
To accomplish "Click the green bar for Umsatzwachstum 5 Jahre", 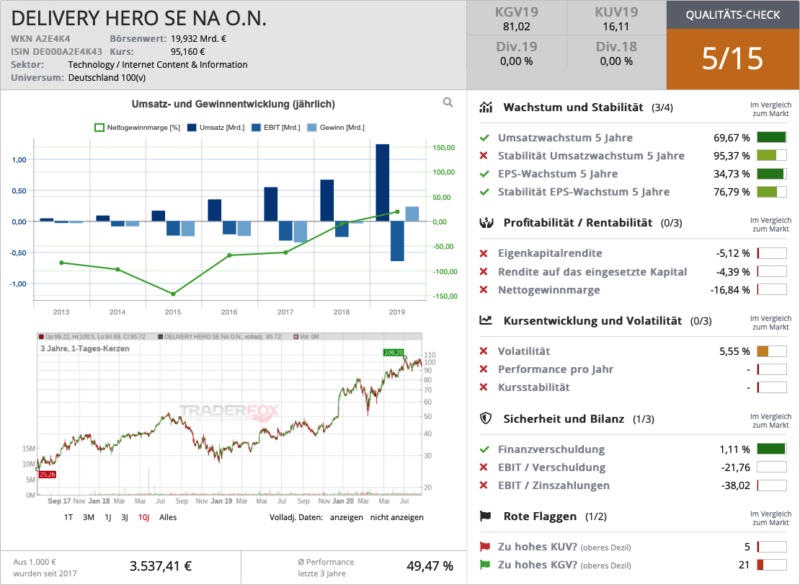I will 771,138.
